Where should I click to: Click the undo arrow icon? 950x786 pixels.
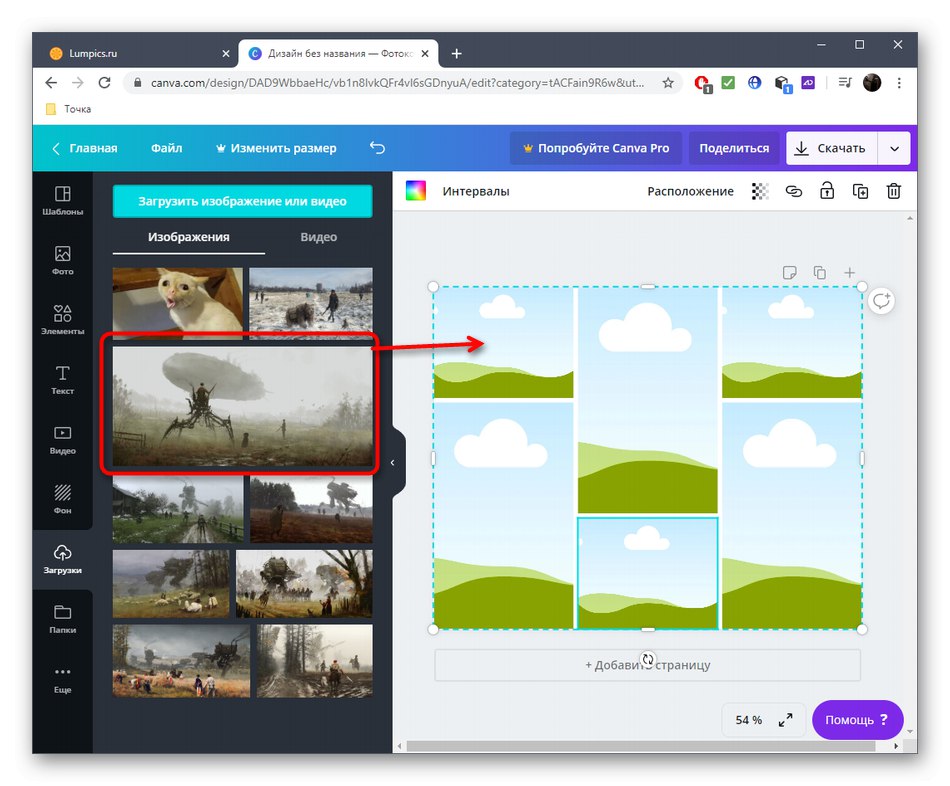[x=377, y=148]
